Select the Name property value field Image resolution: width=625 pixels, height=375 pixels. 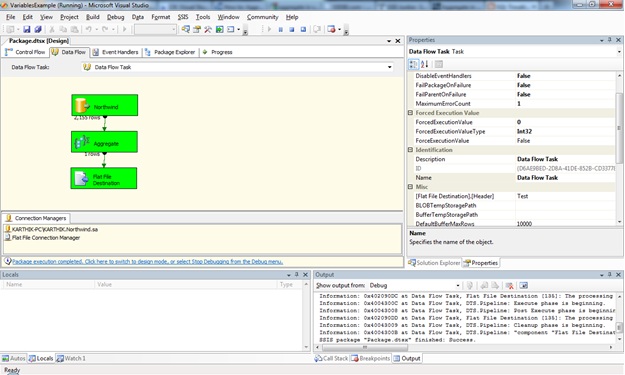coord(566,177)
